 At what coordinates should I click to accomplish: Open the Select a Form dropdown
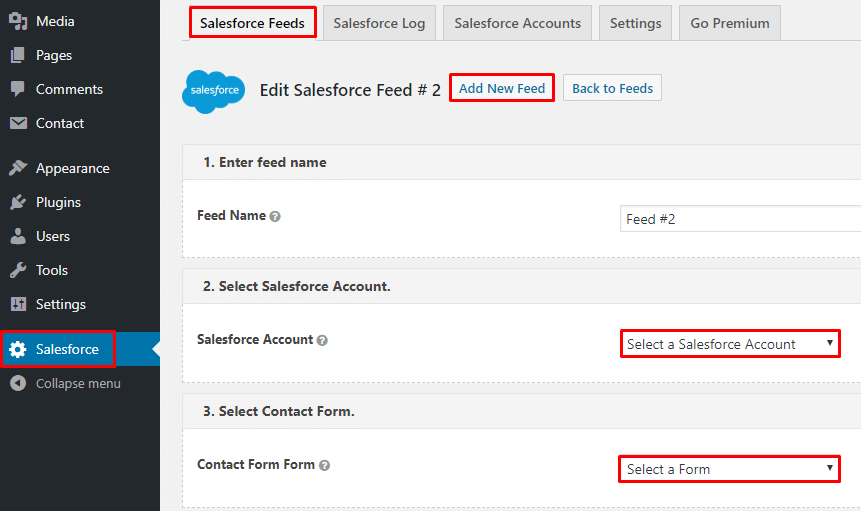coord(729,469)
